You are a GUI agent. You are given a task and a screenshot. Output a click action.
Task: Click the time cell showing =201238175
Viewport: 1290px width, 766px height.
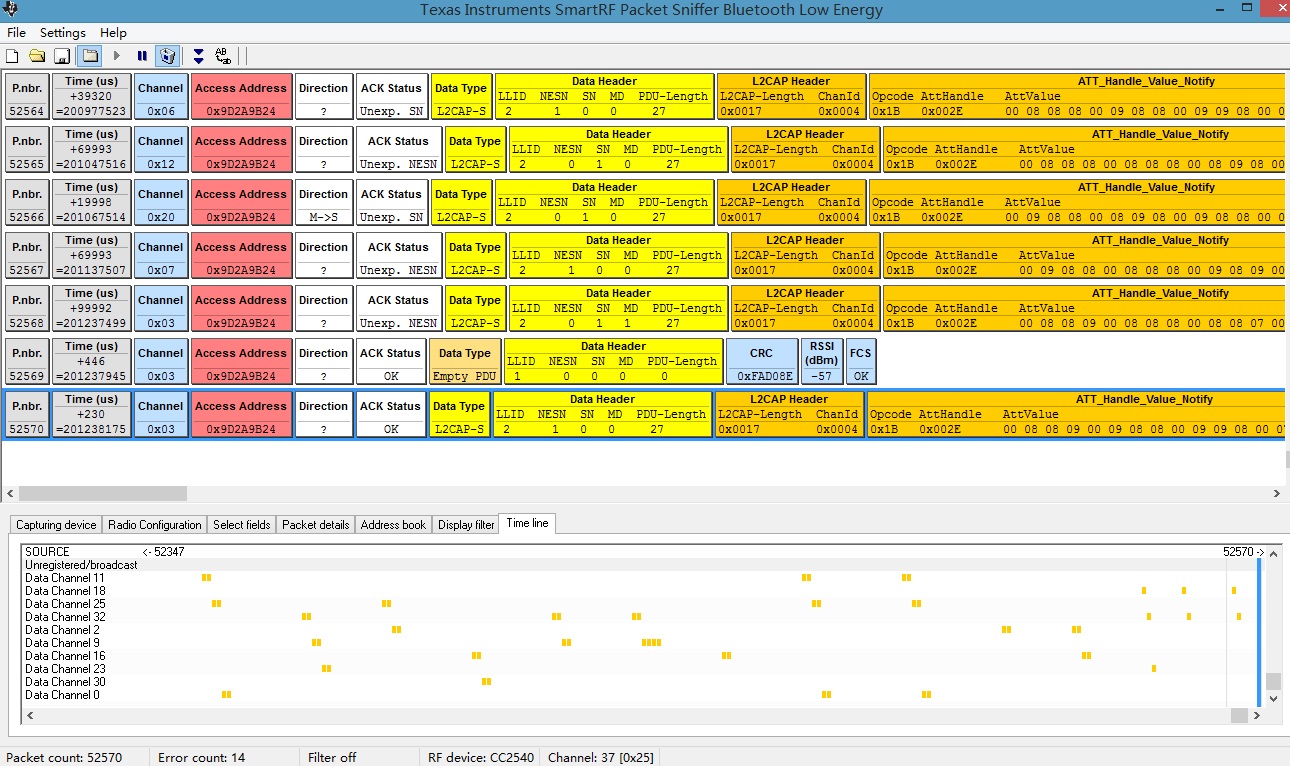[x=92, y=415]
